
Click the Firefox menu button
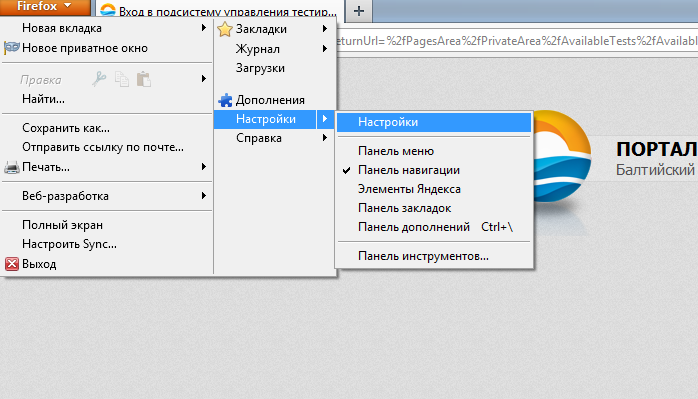pyautogui.click(x=45, y=7)
